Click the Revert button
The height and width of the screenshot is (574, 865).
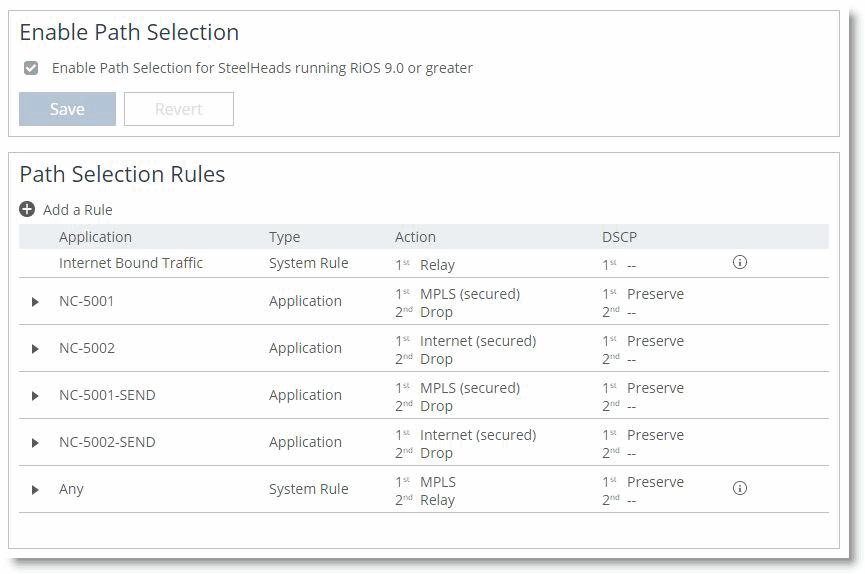[178, 109]
